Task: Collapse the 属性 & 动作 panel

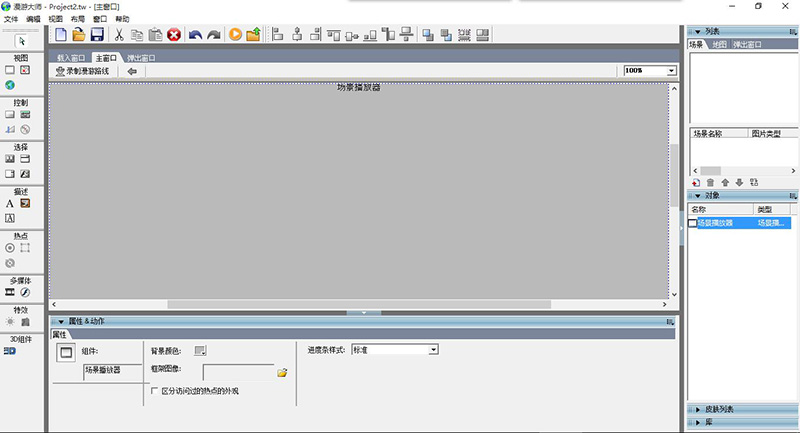Action: (61, 321)
